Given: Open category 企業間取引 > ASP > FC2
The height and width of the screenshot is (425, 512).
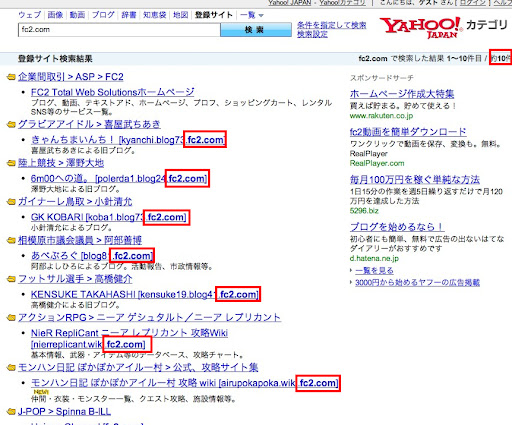Looking at the screenshot, I should click(71, 77).
